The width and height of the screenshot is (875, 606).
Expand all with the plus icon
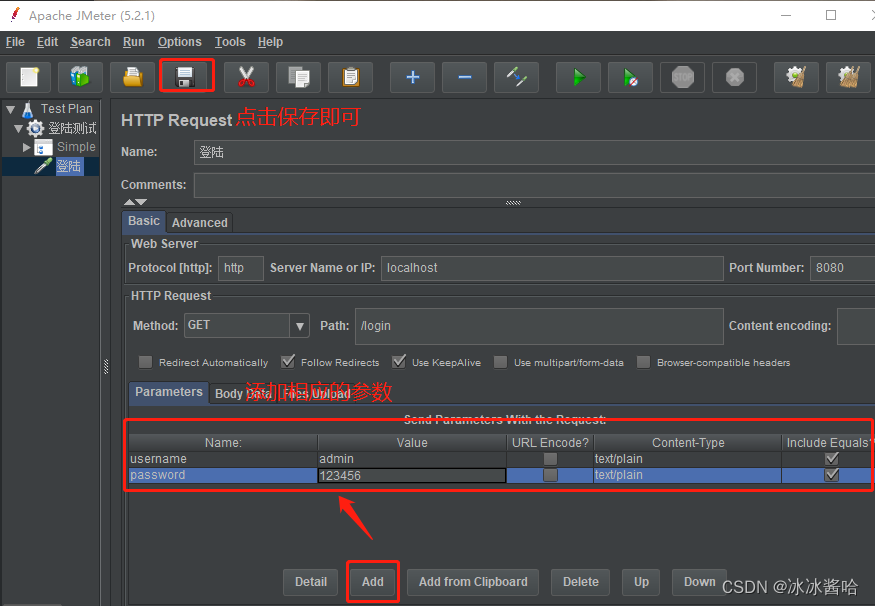[412, 77]
